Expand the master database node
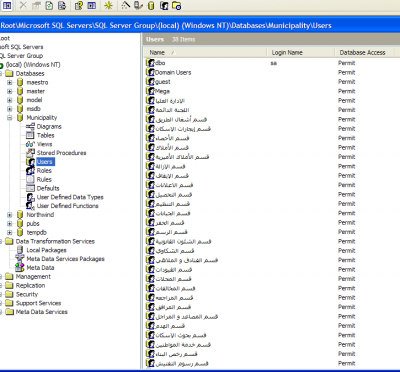 (x=10, y=91)
